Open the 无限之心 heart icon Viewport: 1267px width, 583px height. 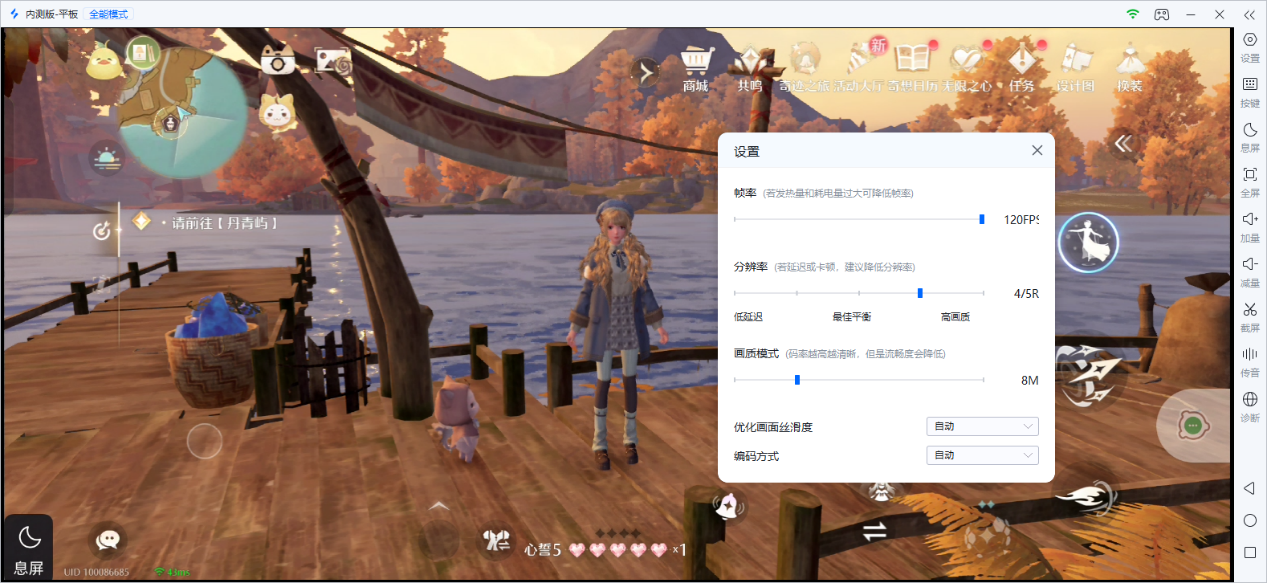point(966,57)
